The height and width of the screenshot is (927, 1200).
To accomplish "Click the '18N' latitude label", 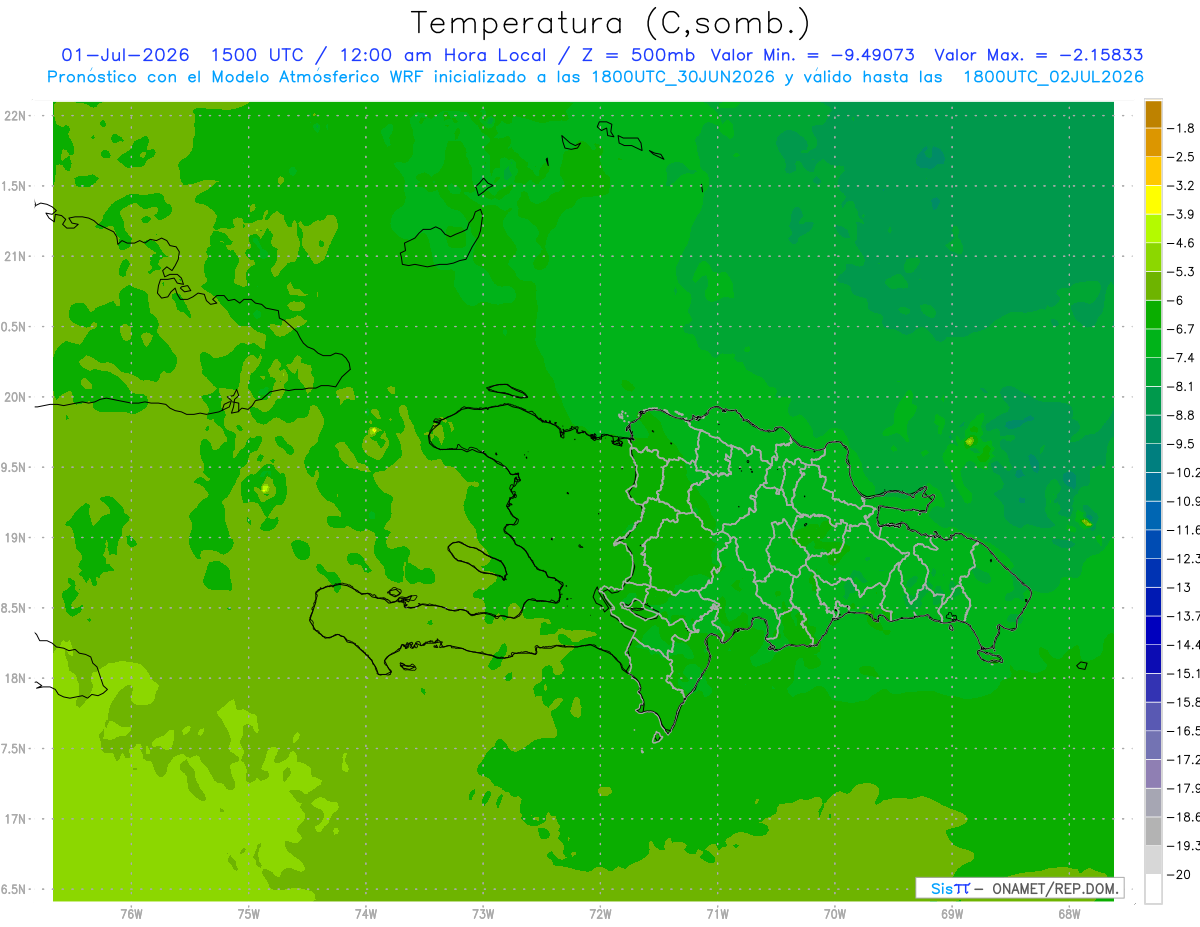I will pyautogui.click(x=16, y=678).
